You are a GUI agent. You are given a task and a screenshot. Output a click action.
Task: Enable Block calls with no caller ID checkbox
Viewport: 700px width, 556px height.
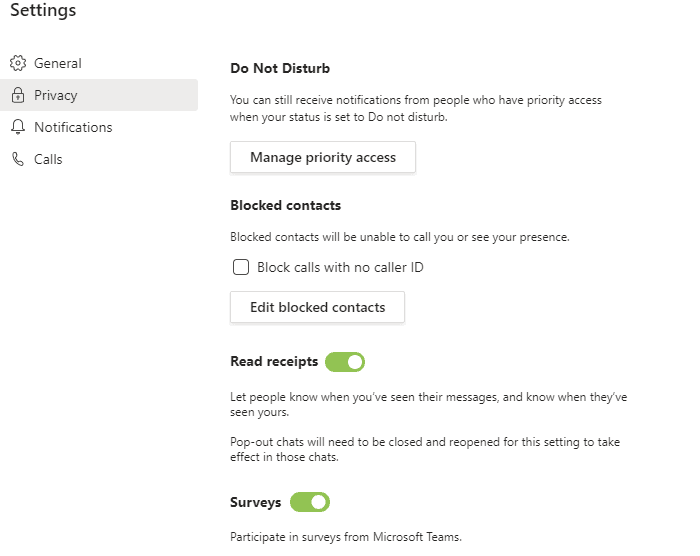click(241, 267)
